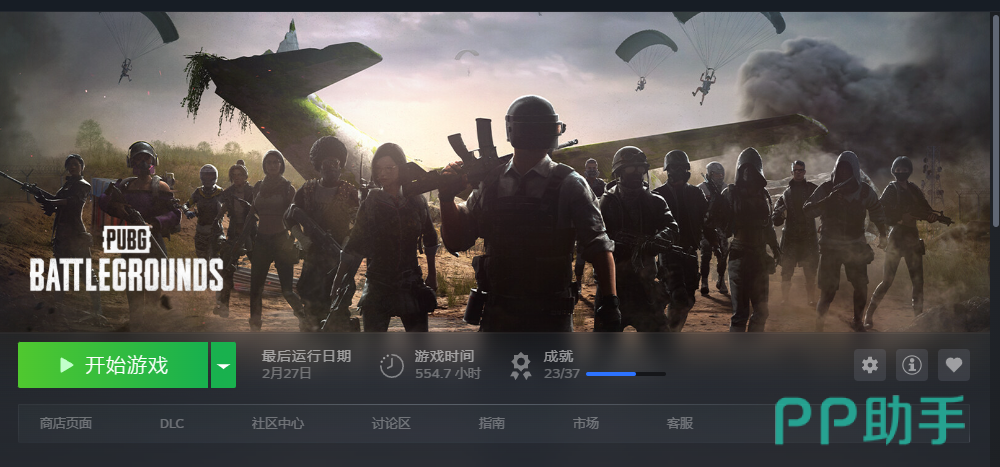The height and width of the screenshot is (467, 1000).
Task: Click play triangle on green launch button
Action: [x=66, y=365]
